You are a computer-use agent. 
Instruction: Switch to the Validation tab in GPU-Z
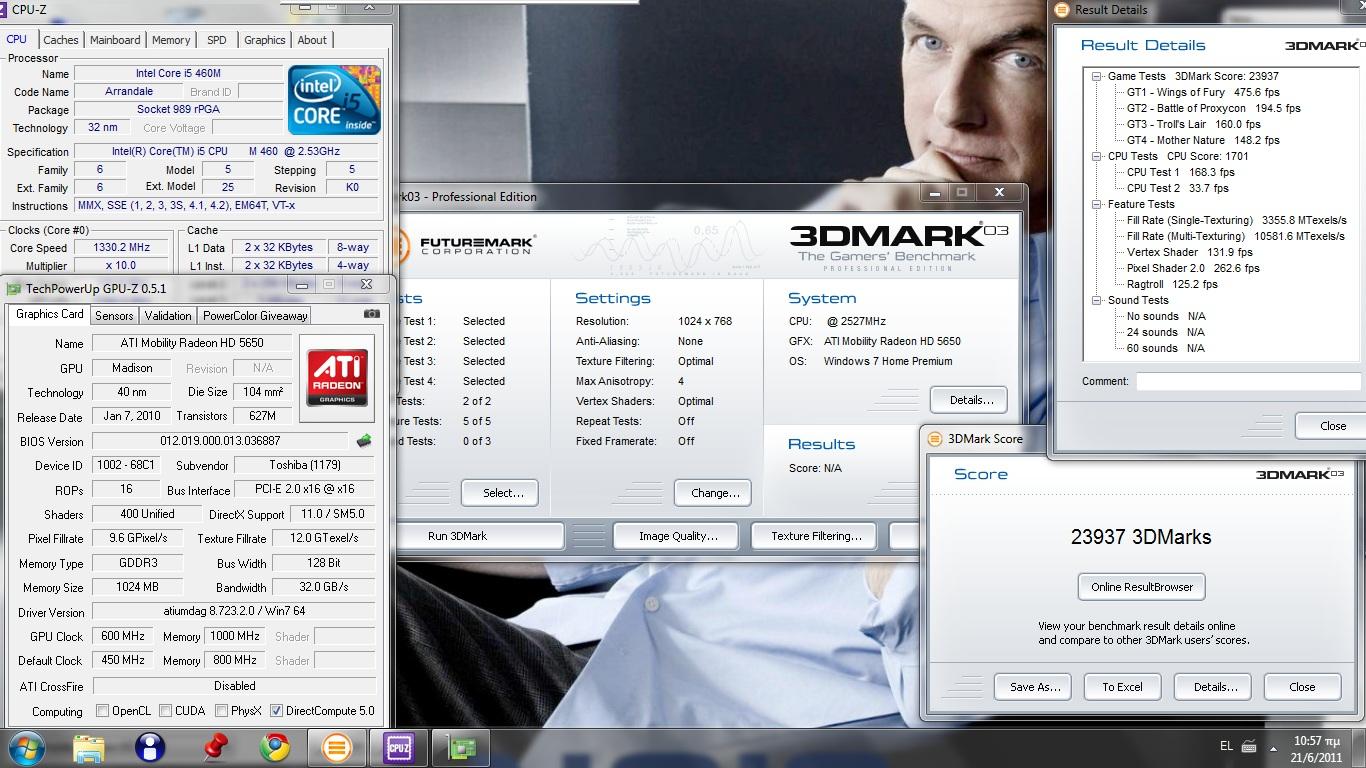tap(168, 315)
